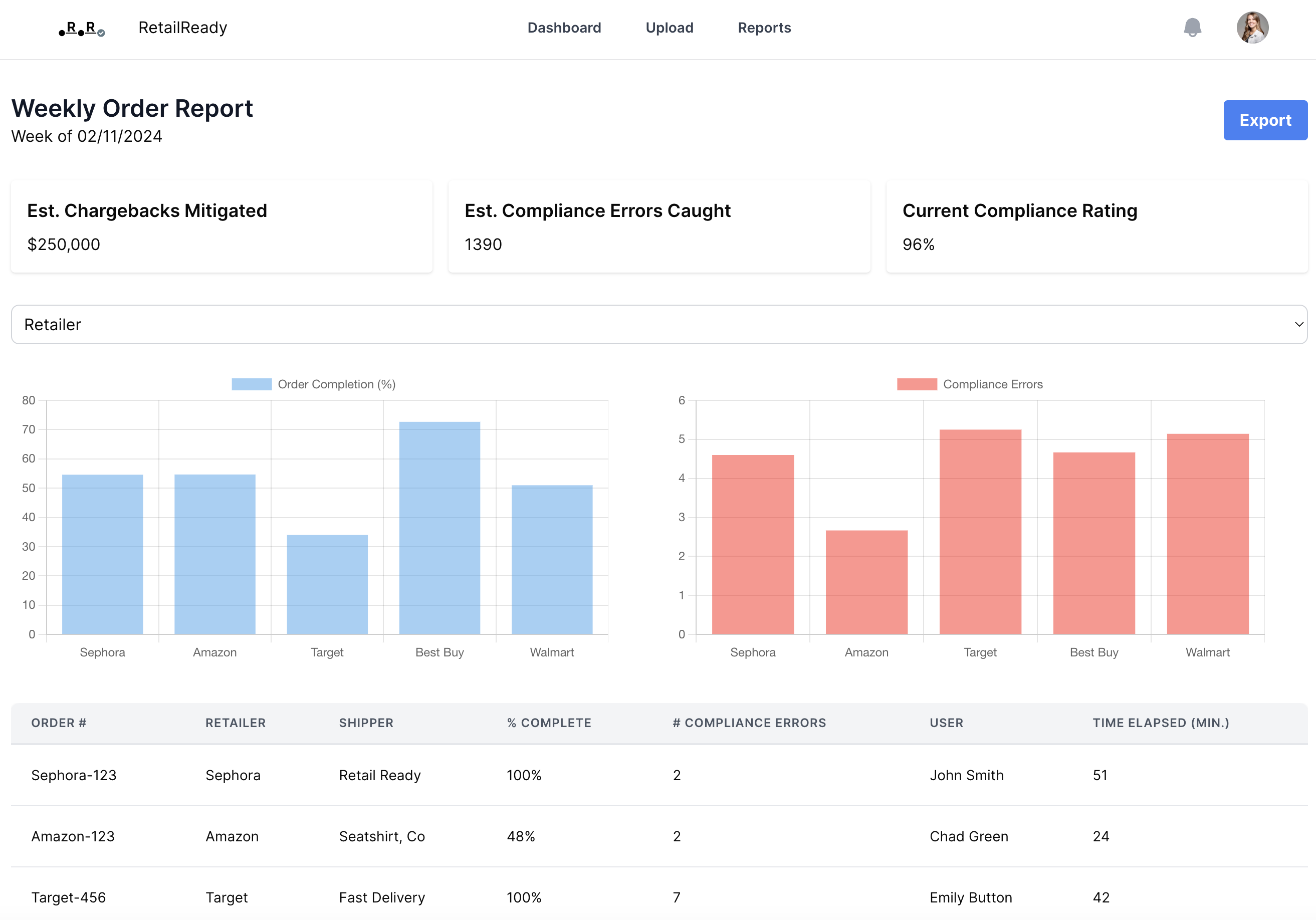Click the Est. Chargebacks Mitigated card
This screenshot has height=920, width=1316.
(x=221, y=226)
